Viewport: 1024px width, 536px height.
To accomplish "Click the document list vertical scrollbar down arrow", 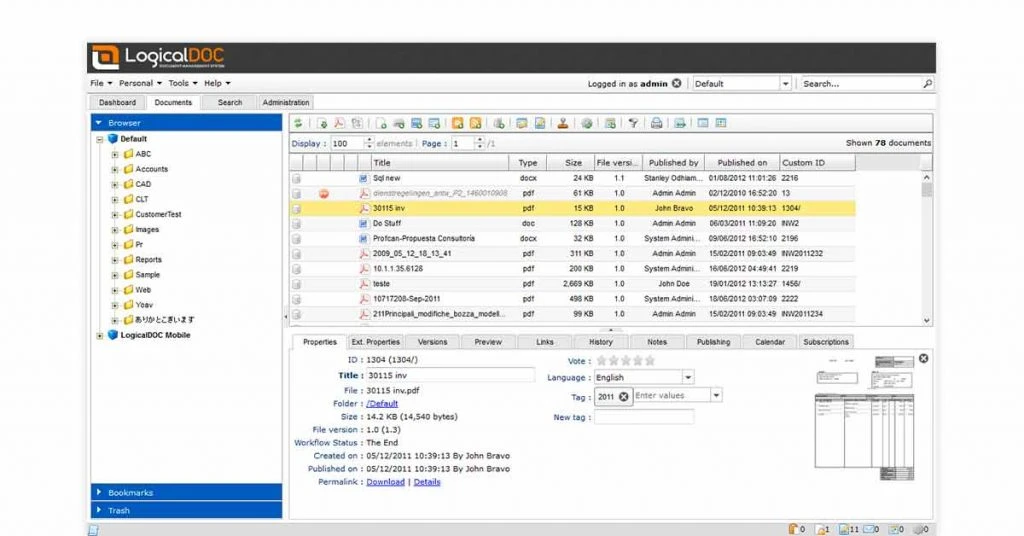I will [927, 321].
